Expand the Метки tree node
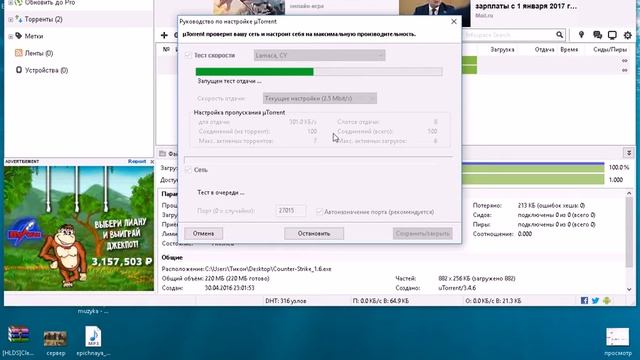 coord(11,36)
